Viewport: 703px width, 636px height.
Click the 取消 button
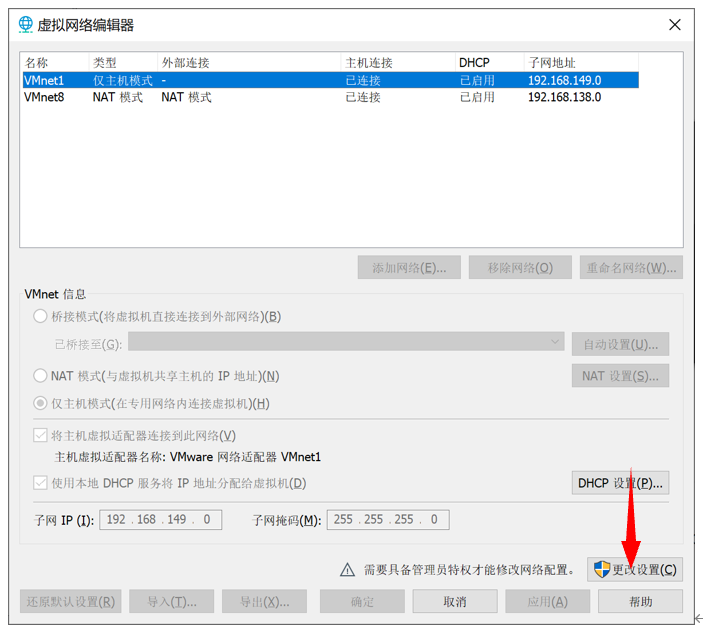pyautogui.click(x=455, y=601)
